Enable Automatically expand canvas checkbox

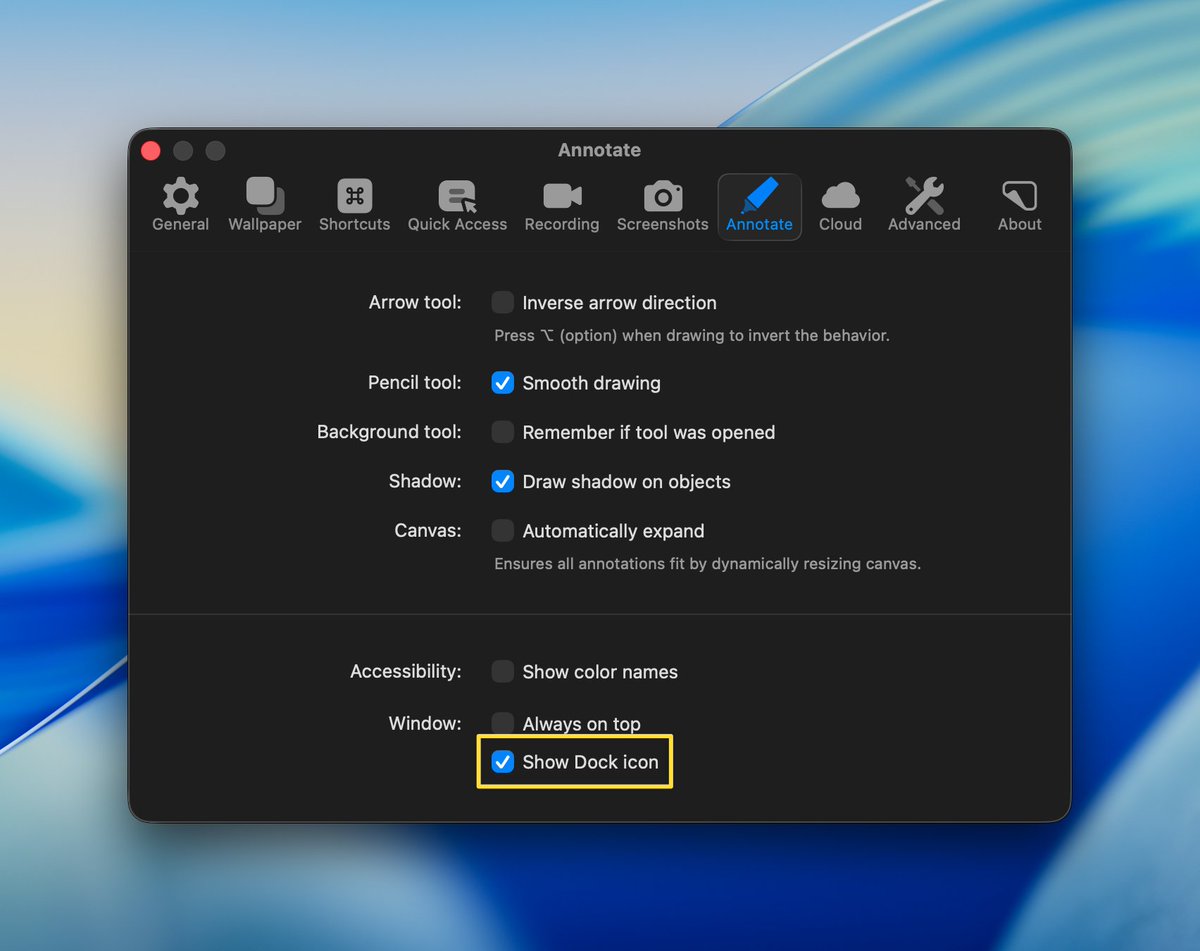(x=503, y=531)
